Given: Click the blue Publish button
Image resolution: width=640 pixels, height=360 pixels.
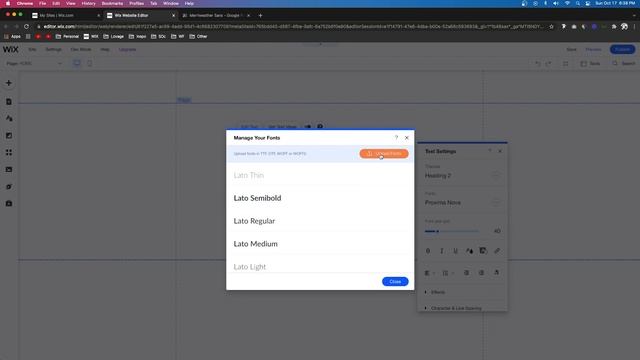Looking at the screenshot, I should pyautogui.click(x=622, y=49).
